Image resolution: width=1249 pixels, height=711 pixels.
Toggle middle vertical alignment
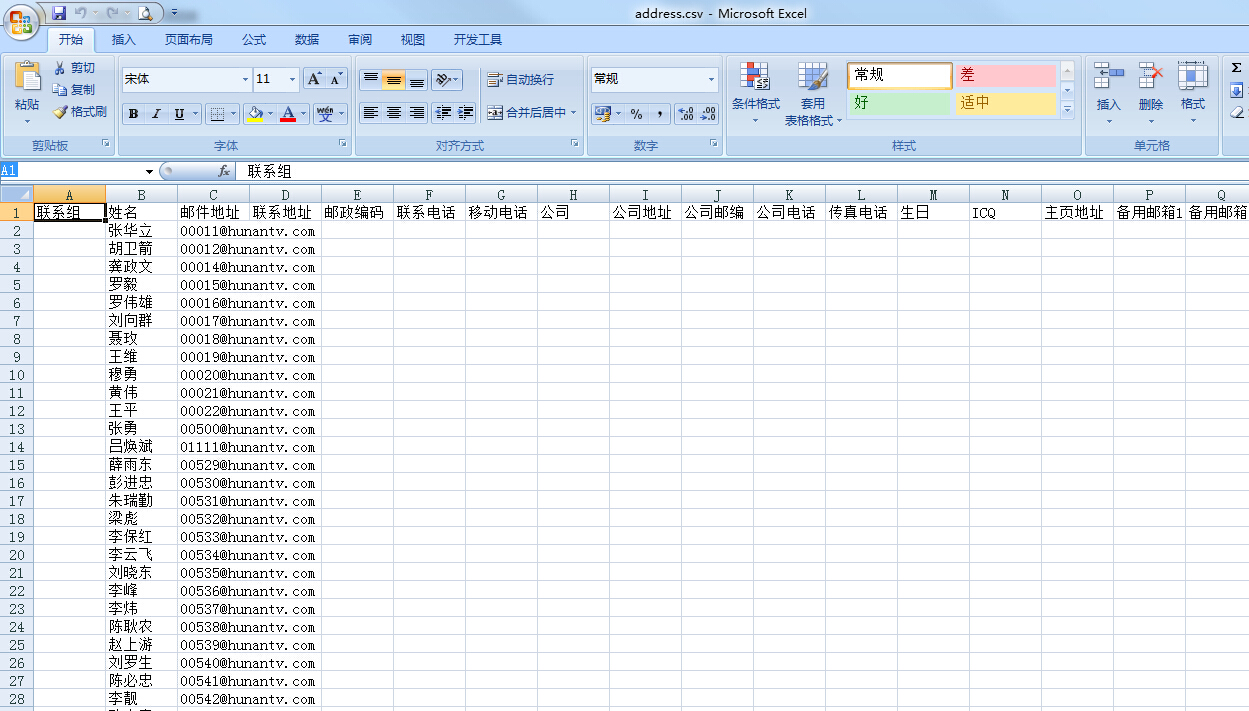coord(394,79)
